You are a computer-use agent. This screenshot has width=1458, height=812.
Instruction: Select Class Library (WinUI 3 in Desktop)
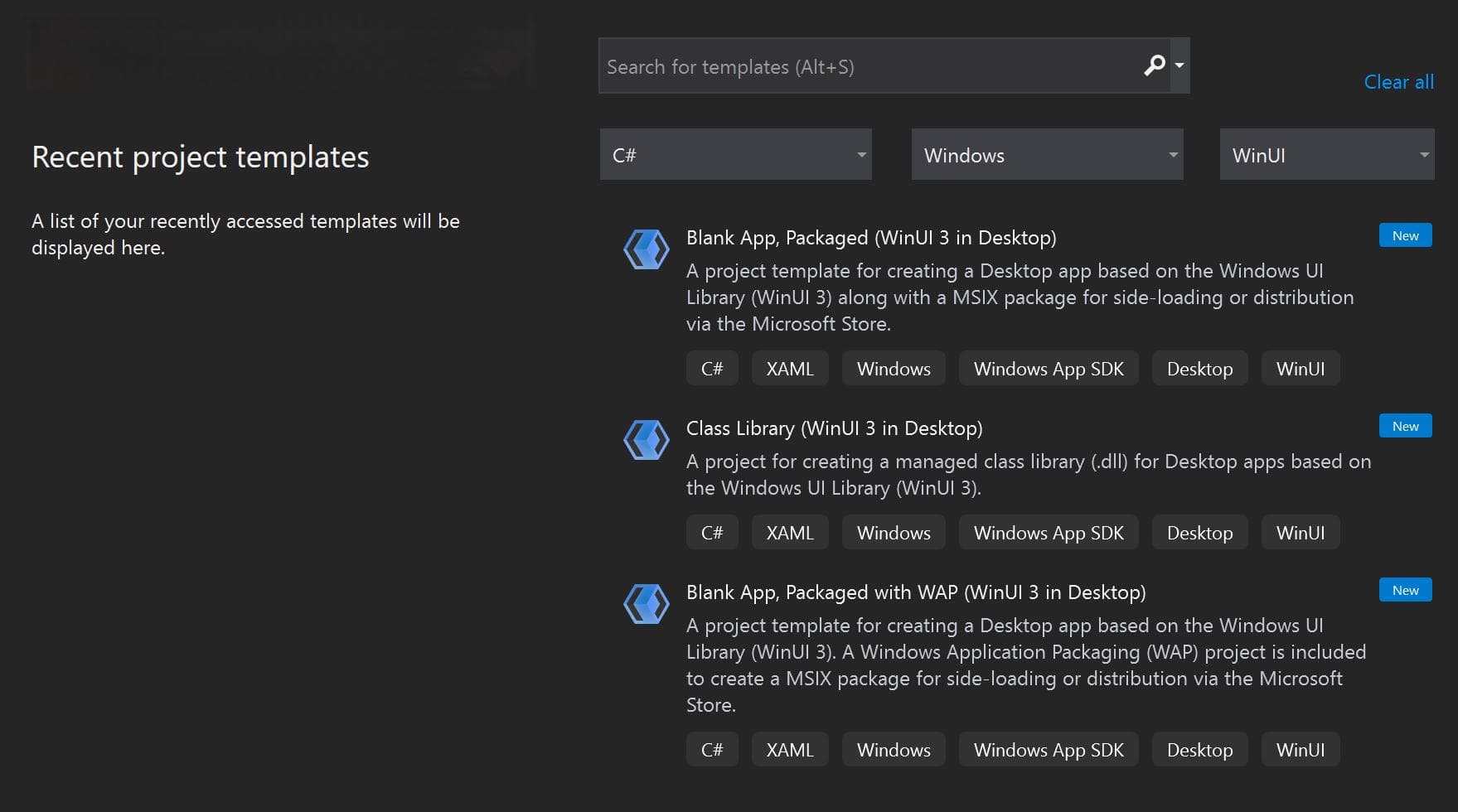point(834,428)
